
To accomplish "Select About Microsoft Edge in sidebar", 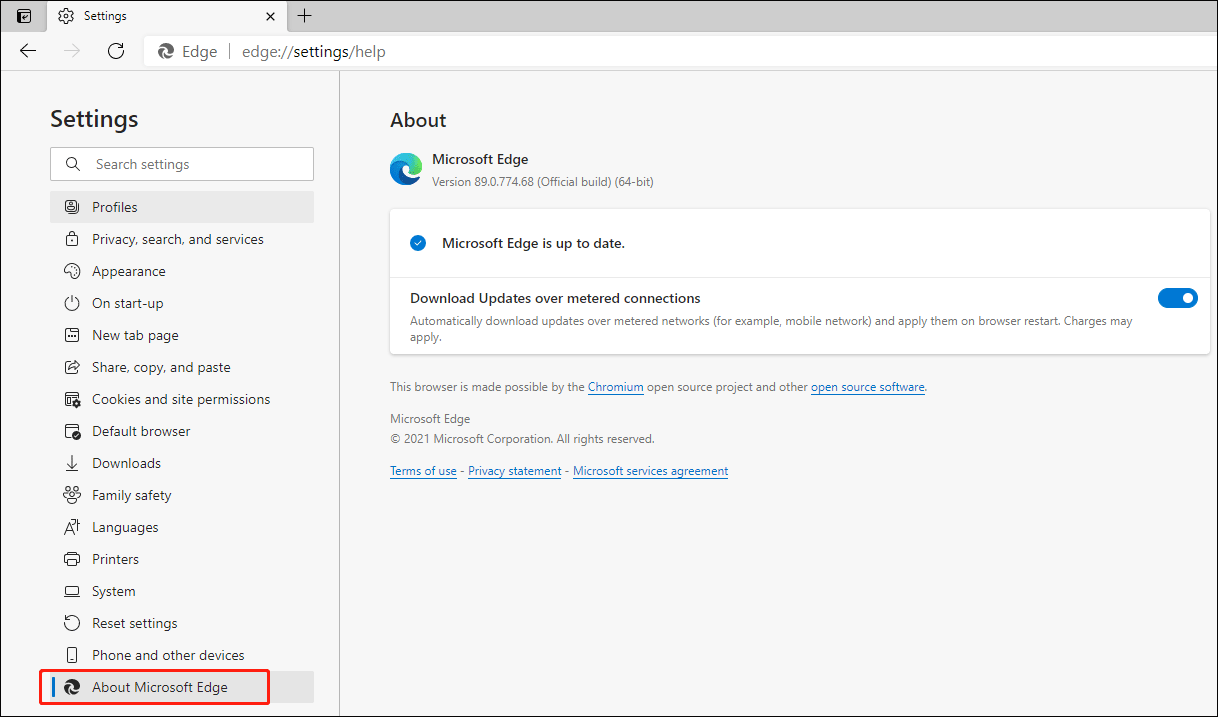I will point(158,687).
